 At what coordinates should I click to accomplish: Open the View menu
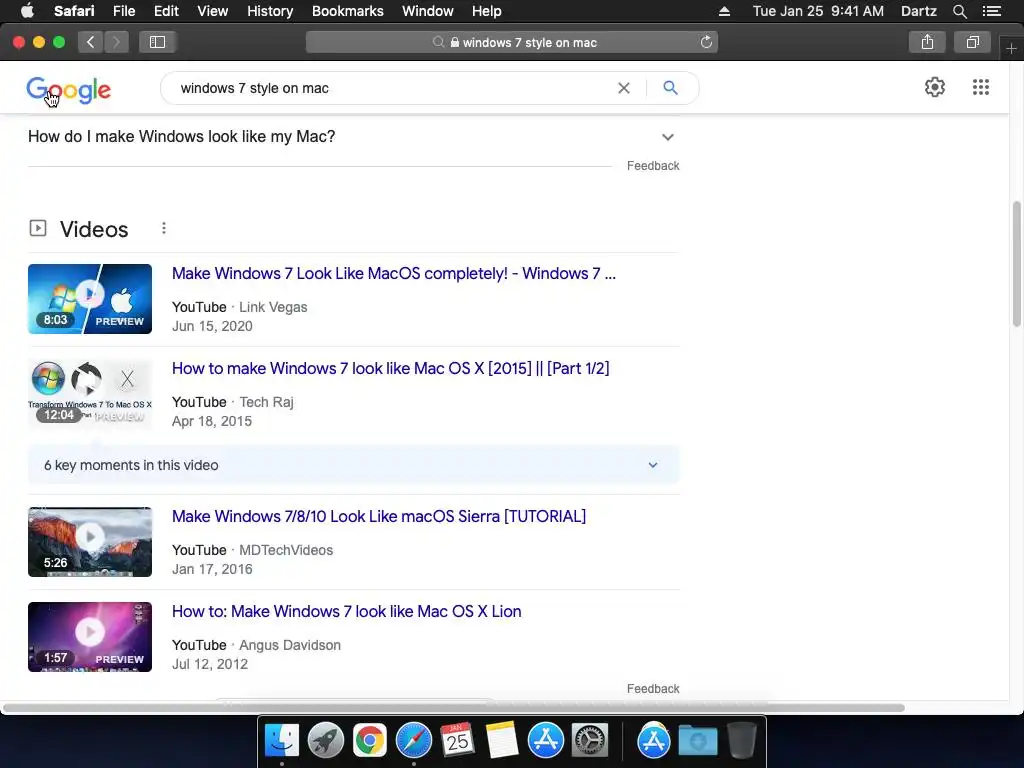[212, 11]
